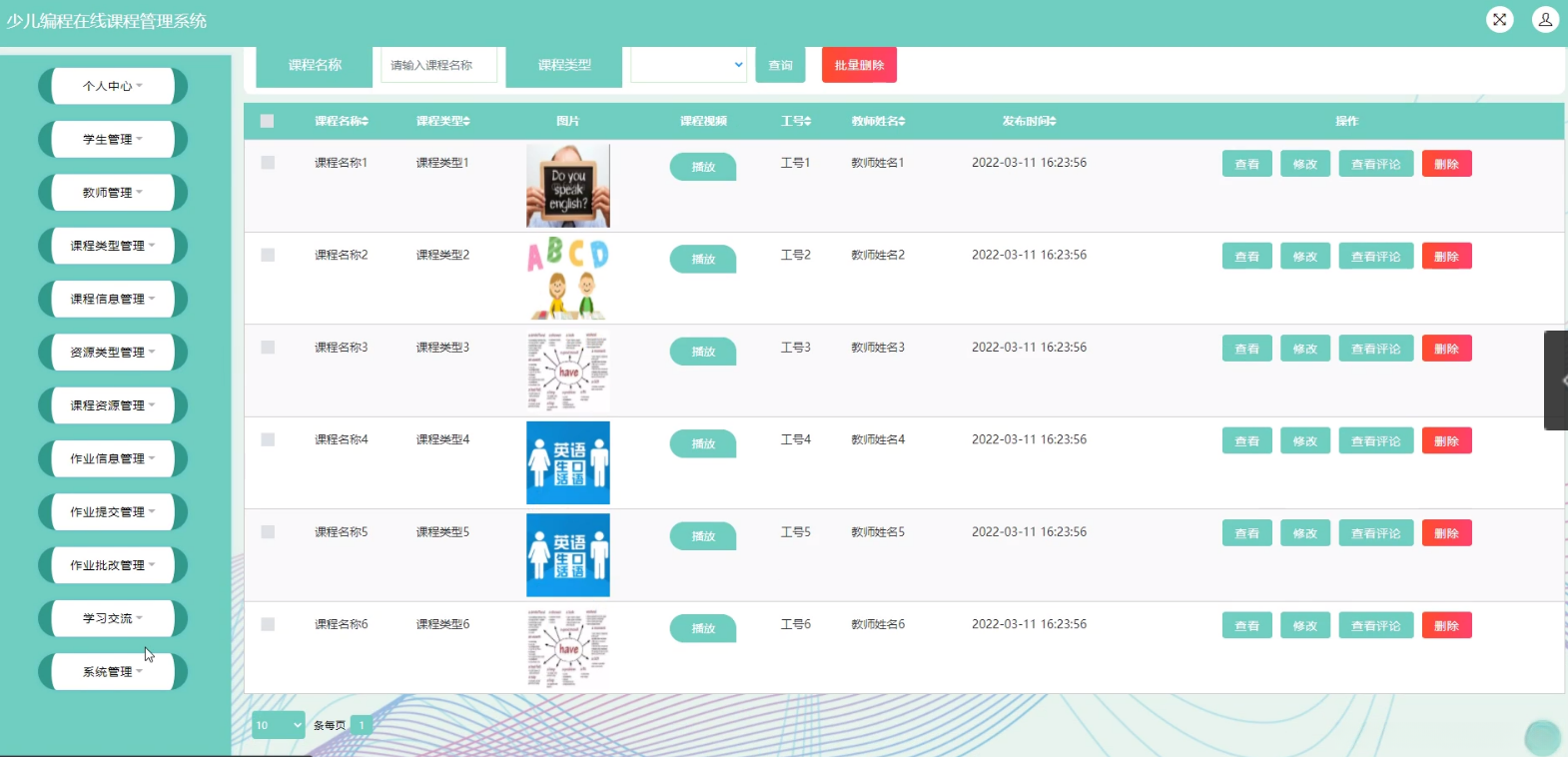Click 查看评论 for the 课程名称4 row
Screen dimensions: 1568x757
[1376, 441]
